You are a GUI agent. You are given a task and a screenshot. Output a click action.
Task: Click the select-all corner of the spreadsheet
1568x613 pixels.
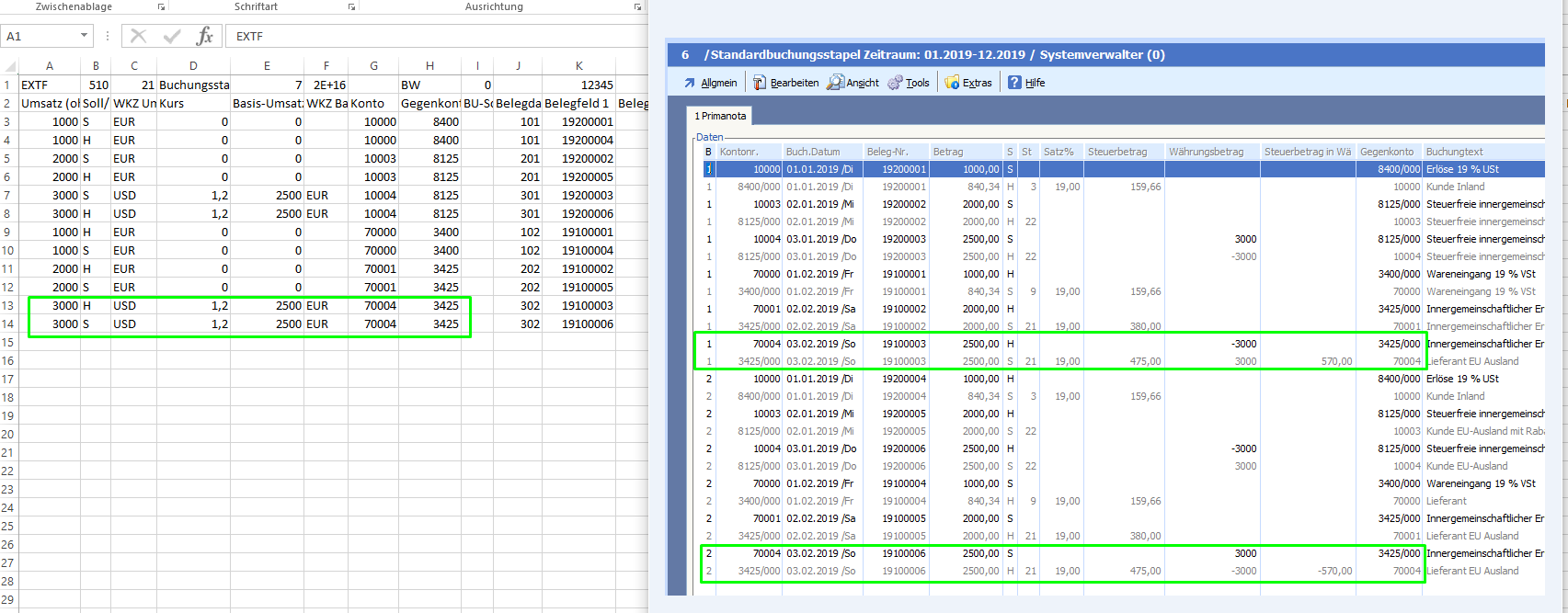tap(10, 65)
